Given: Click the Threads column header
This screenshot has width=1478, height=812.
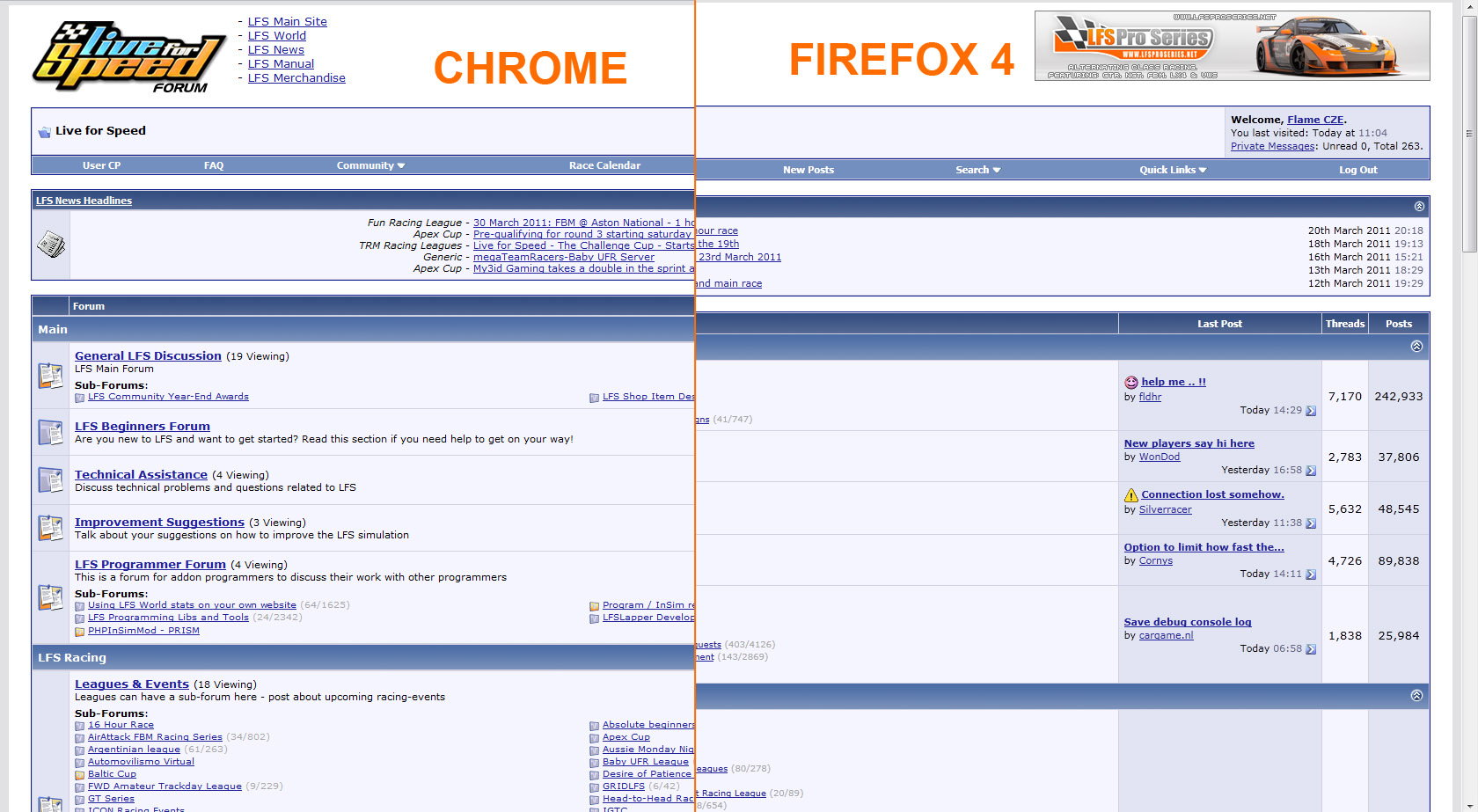Looking at the screenshot, I should pyautogui.click(x=1345, y=324).
